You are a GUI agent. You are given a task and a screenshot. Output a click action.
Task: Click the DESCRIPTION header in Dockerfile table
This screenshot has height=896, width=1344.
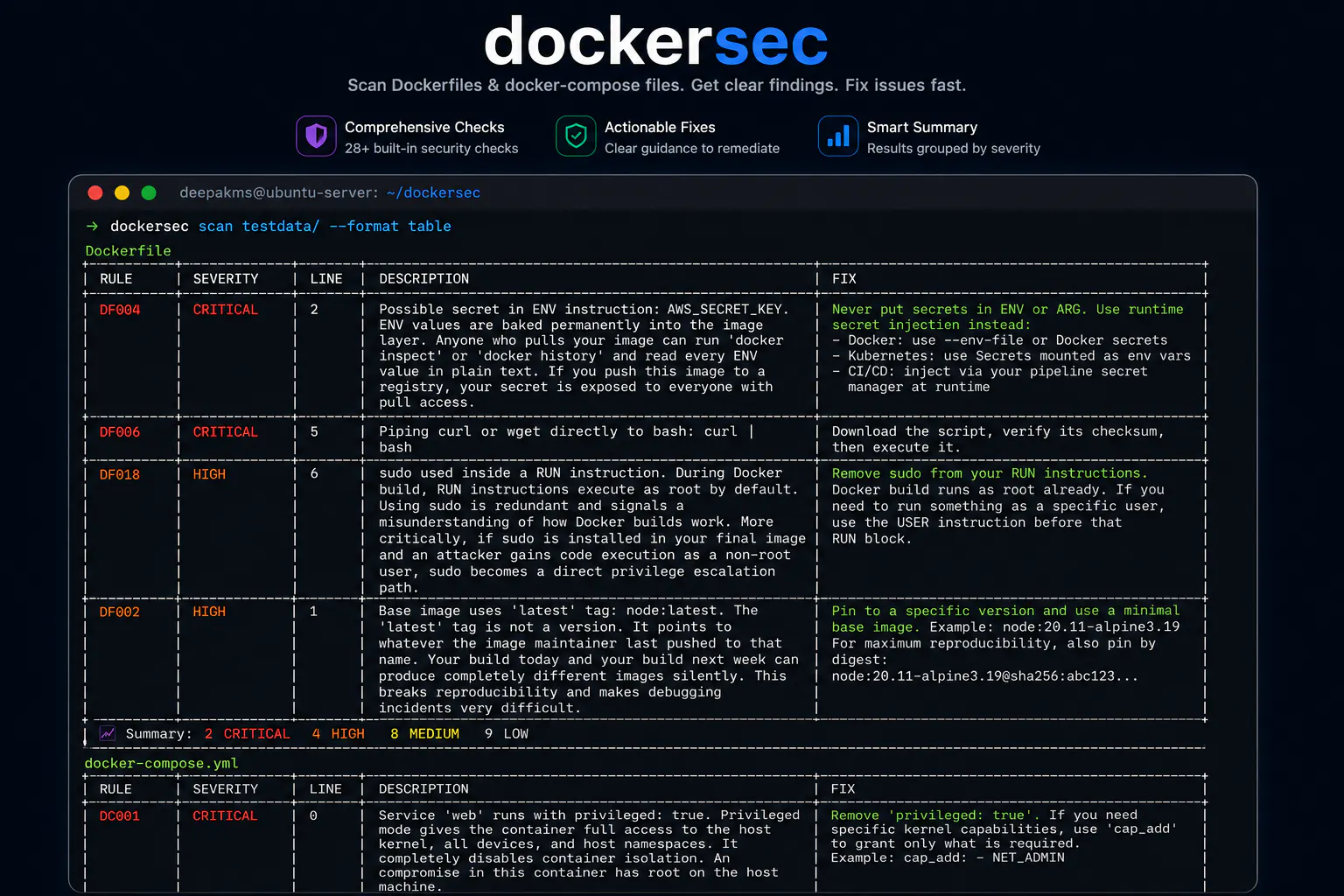click(x=424, y=278)
